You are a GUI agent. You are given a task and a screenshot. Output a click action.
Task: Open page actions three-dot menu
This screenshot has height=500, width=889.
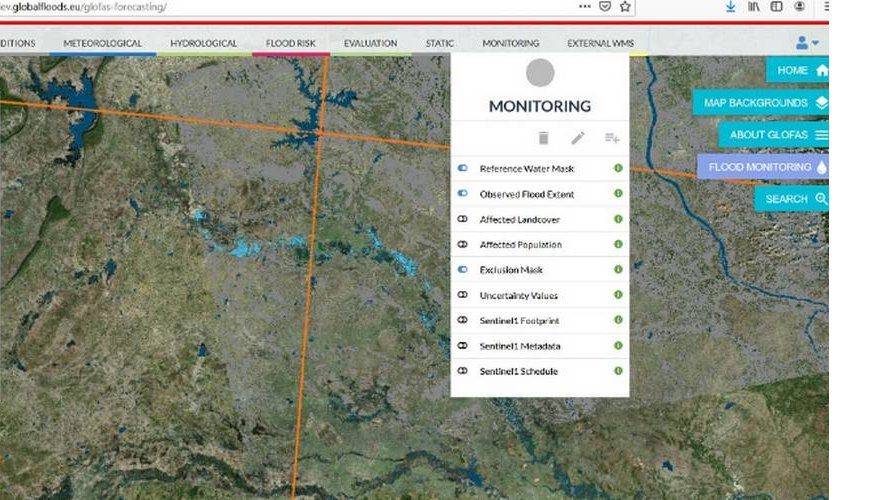tap(585, 7)
